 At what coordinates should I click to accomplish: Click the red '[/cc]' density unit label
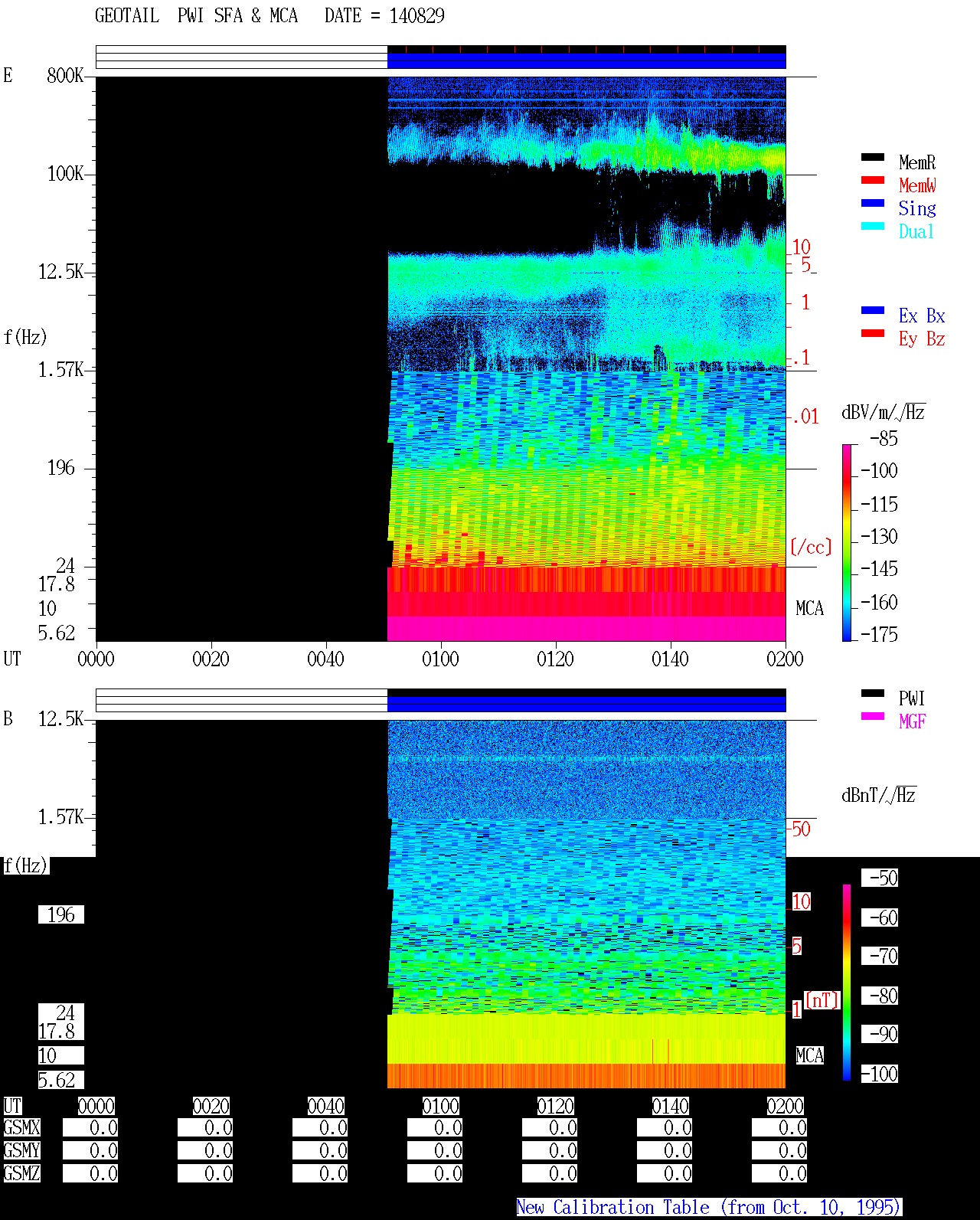click(811, 547)
